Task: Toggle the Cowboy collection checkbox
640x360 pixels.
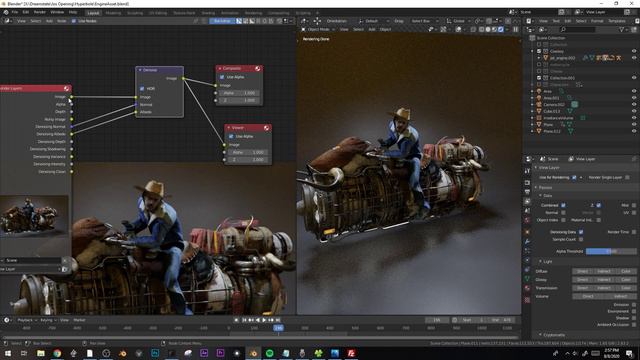Action: (539, 51)
